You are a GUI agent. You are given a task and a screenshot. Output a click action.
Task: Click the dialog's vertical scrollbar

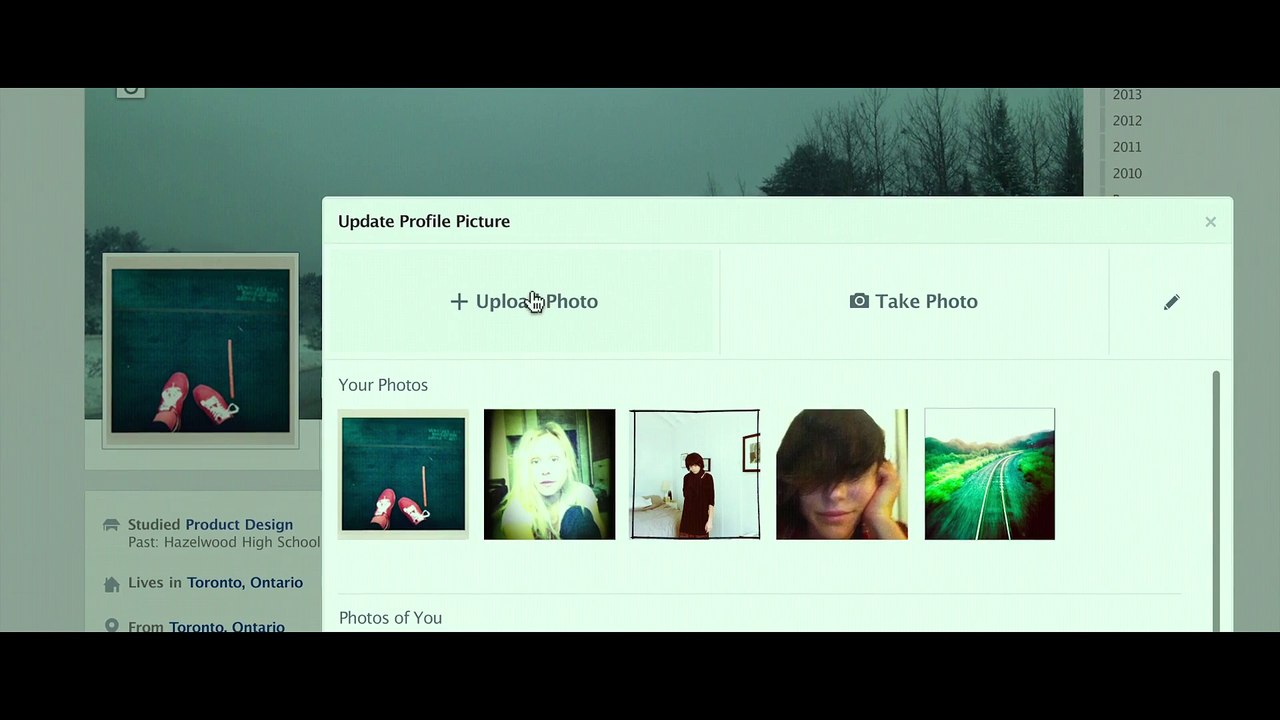1216,500
